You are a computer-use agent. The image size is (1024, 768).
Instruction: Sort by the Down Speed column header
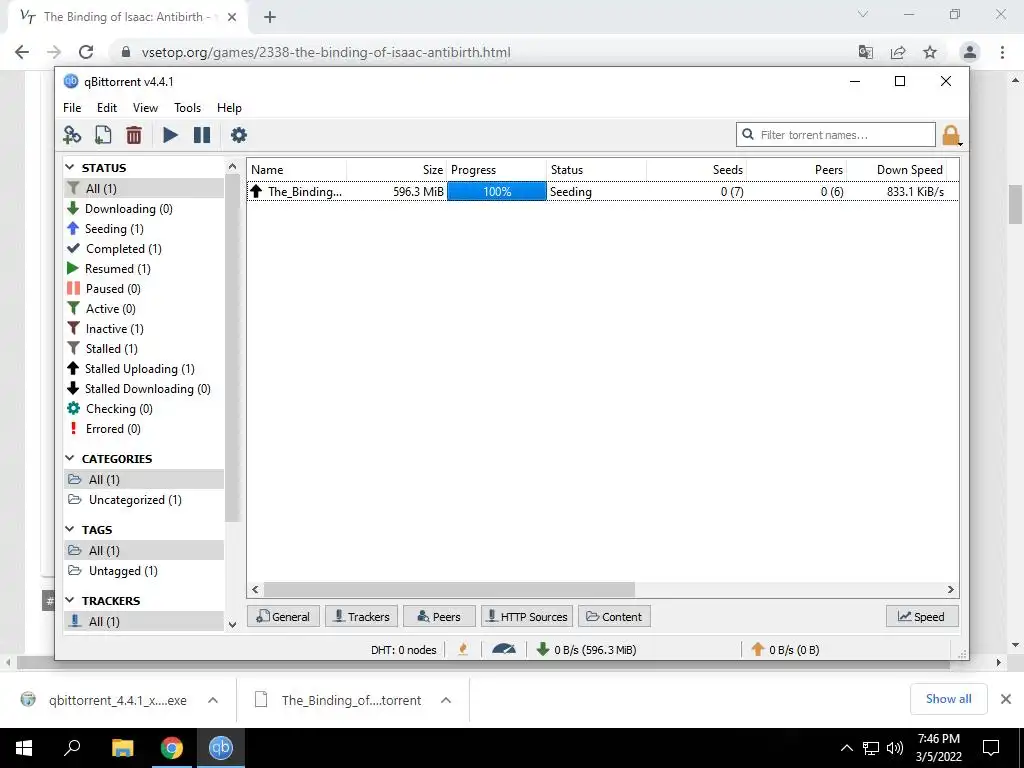pos(897,170)
